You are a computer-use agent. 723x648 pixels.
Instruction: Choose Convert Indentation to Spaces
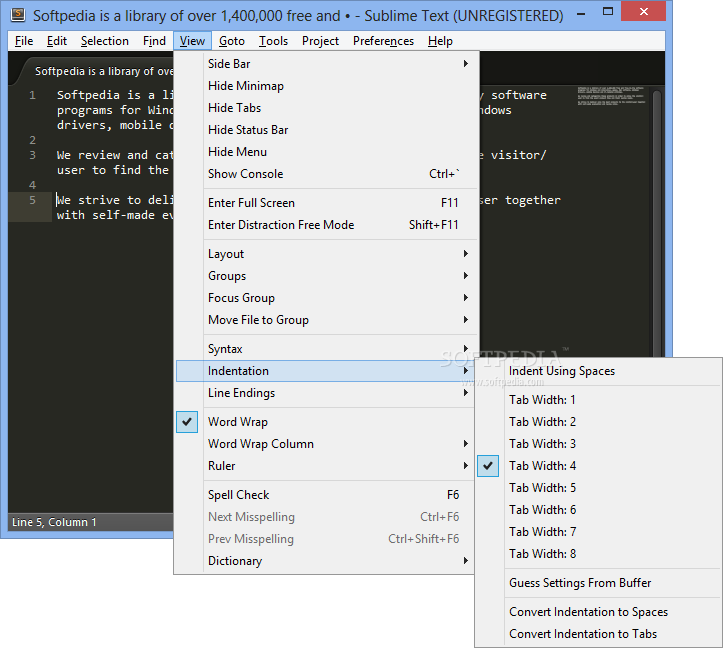point(598,612)
